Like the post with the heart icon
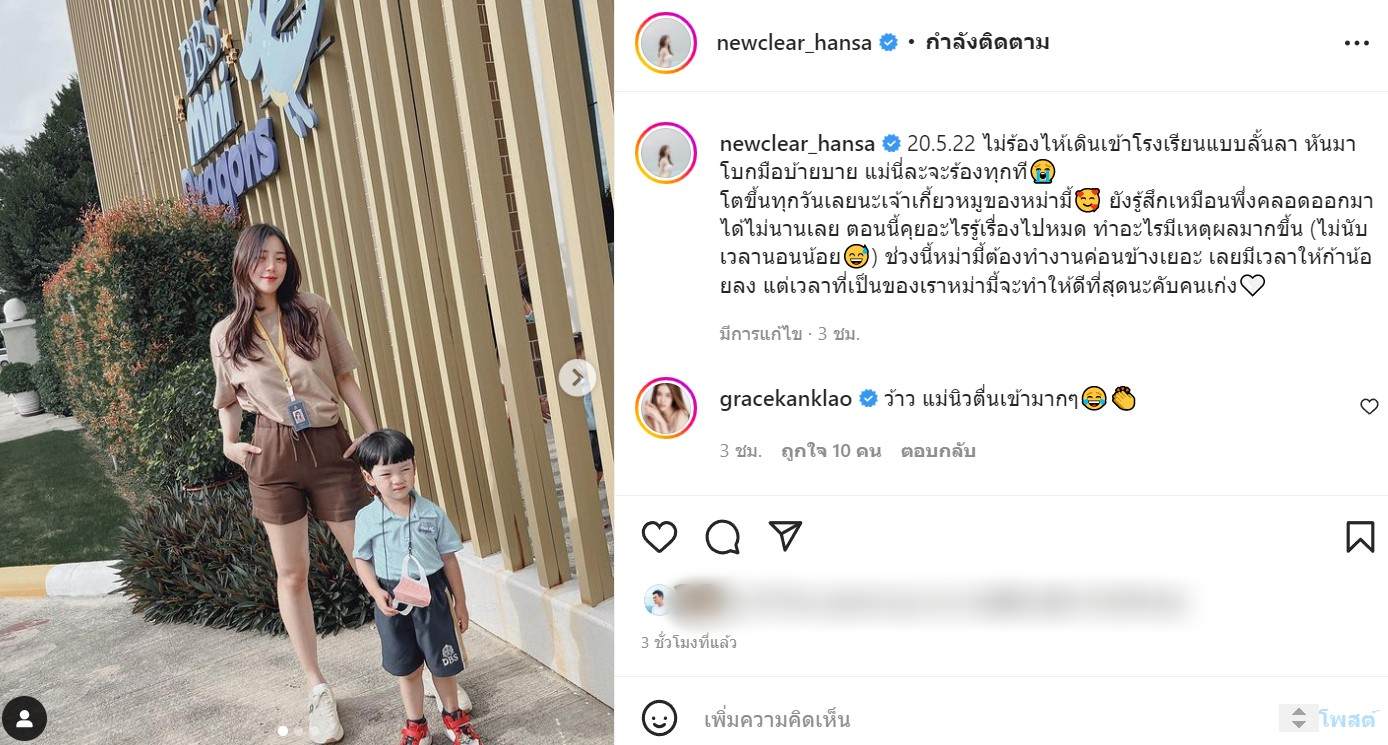Screen dimensions: 1388x745 [x=659, y=537]
